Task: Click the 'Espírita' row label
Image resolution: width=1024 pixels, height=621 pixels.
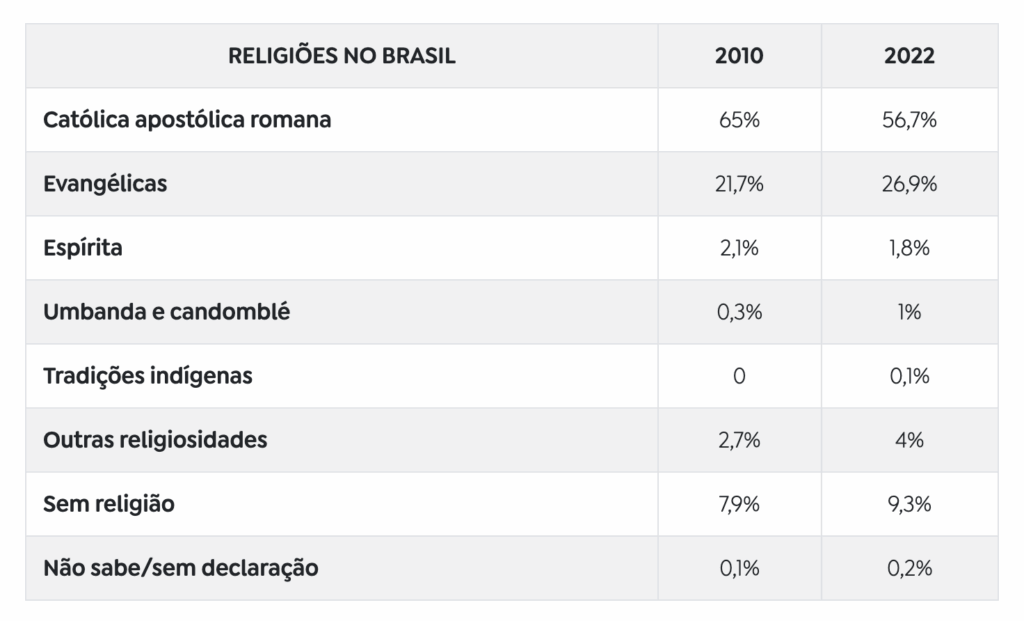Action: coord(83,248)
